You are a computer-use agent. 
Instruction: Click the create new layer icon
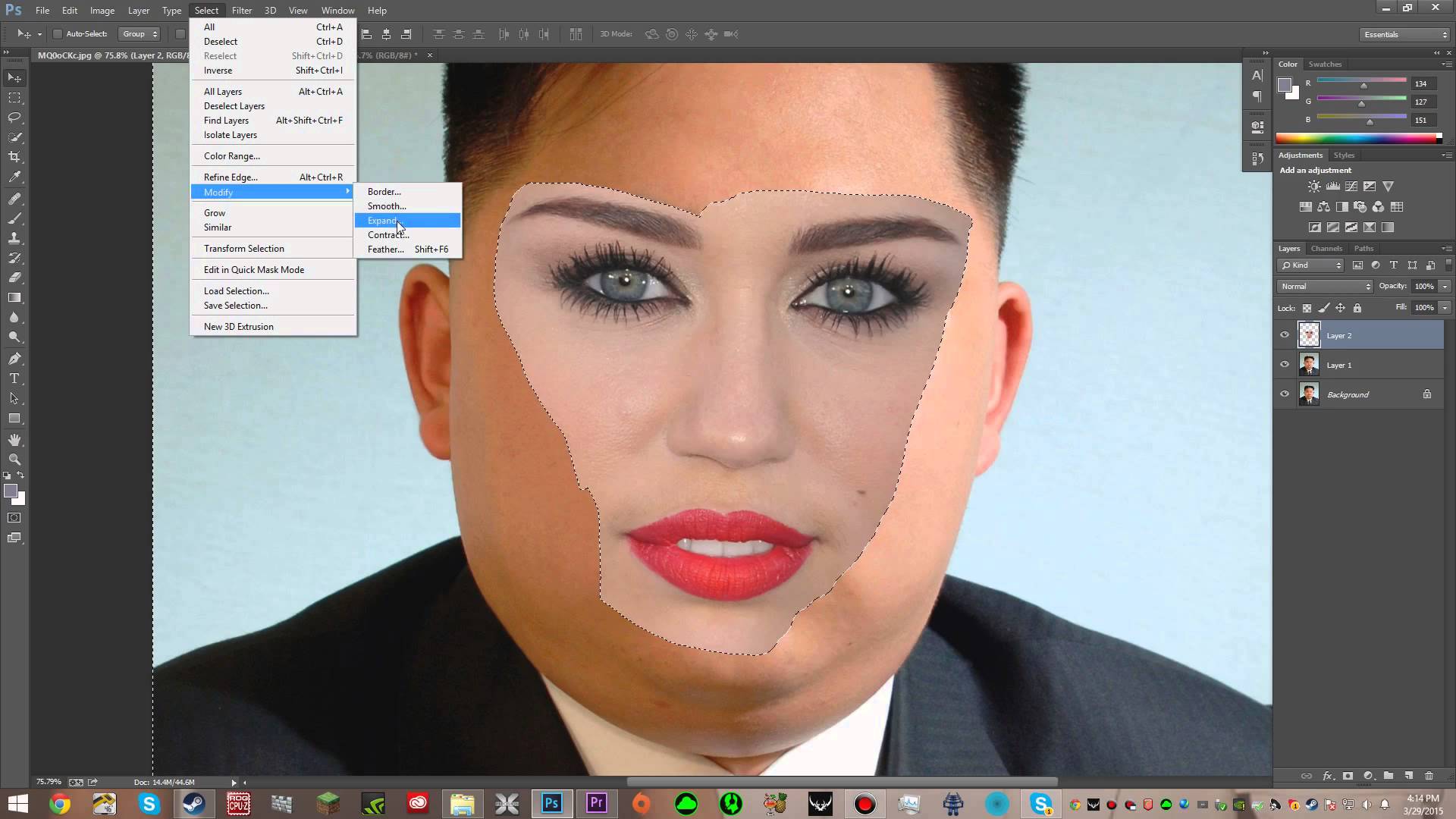coord(1408,776)
